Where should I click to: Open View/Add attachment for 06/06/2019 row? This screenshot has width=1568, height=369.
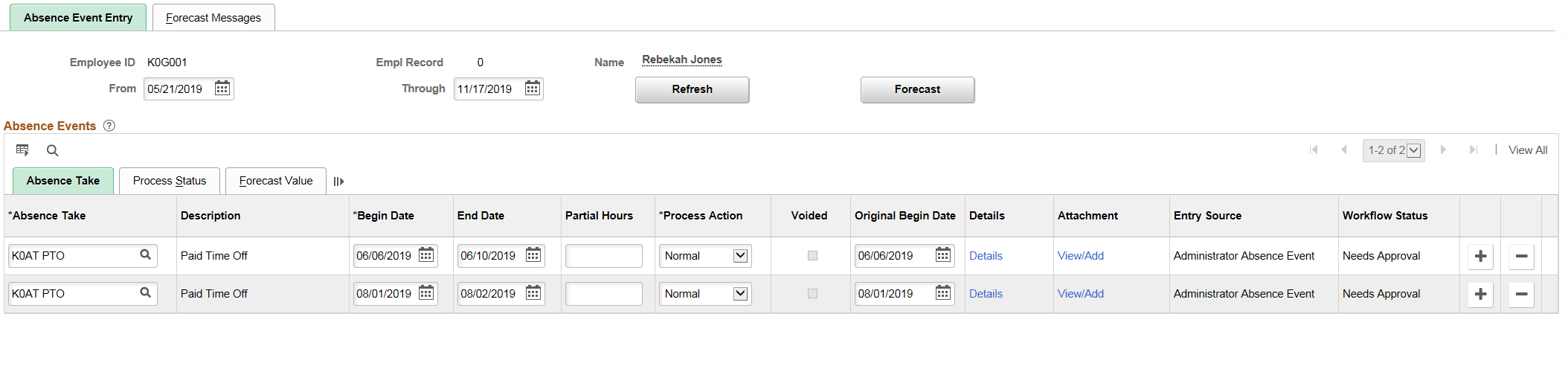pos(1081,256)
